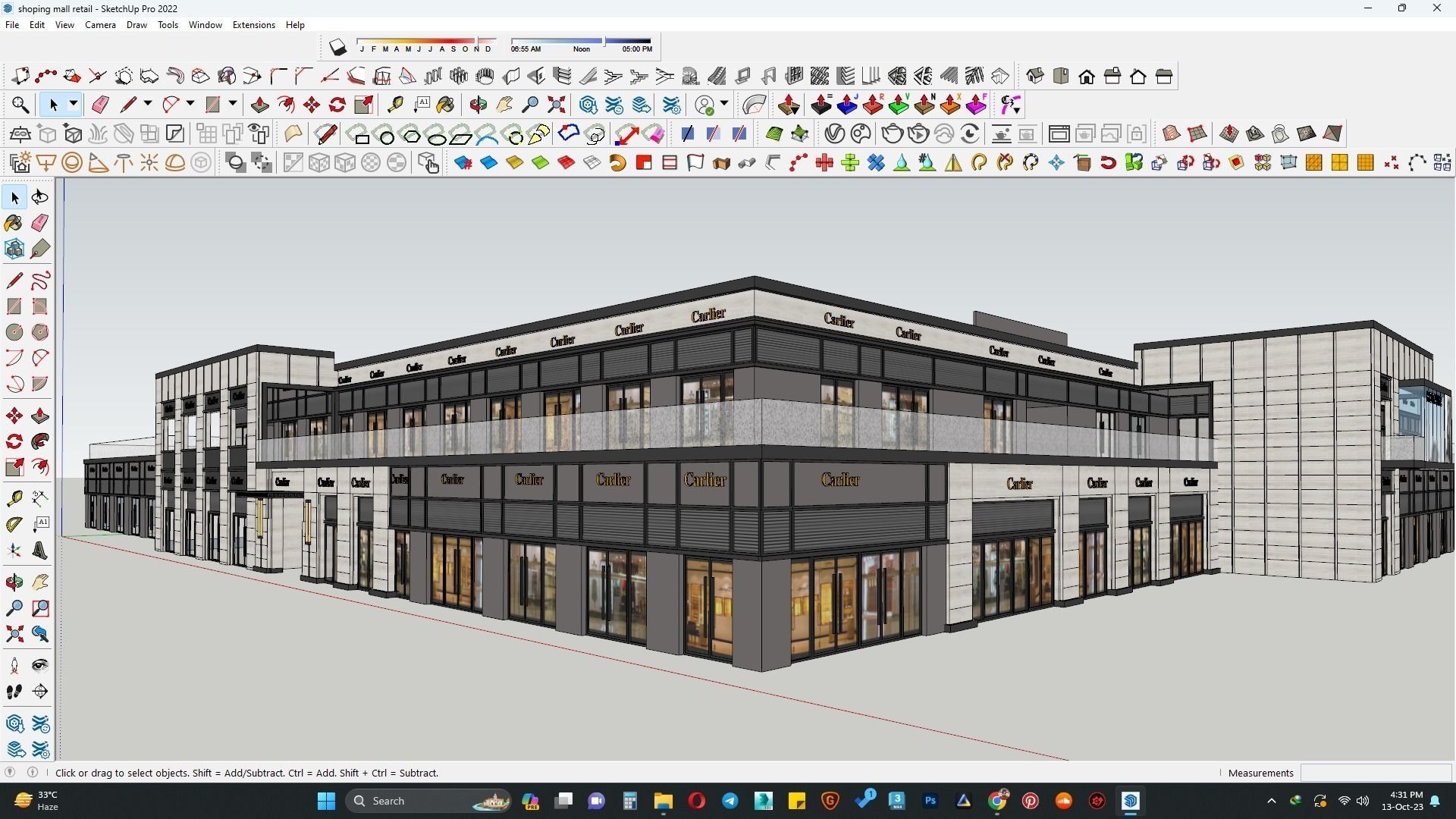Select the 3D Text tool in the left palette

click(40, 551)
